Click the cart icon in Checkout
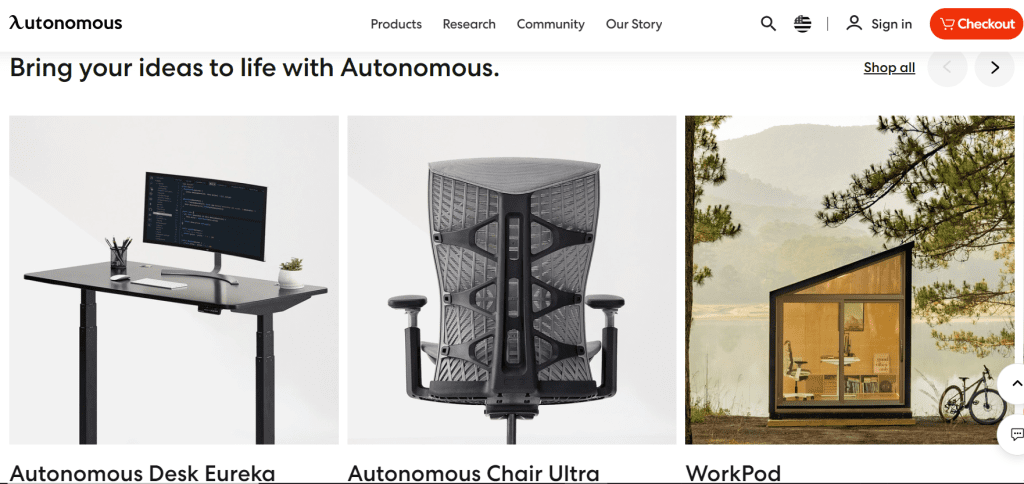The image size is (1024, 484). (948, 24)
